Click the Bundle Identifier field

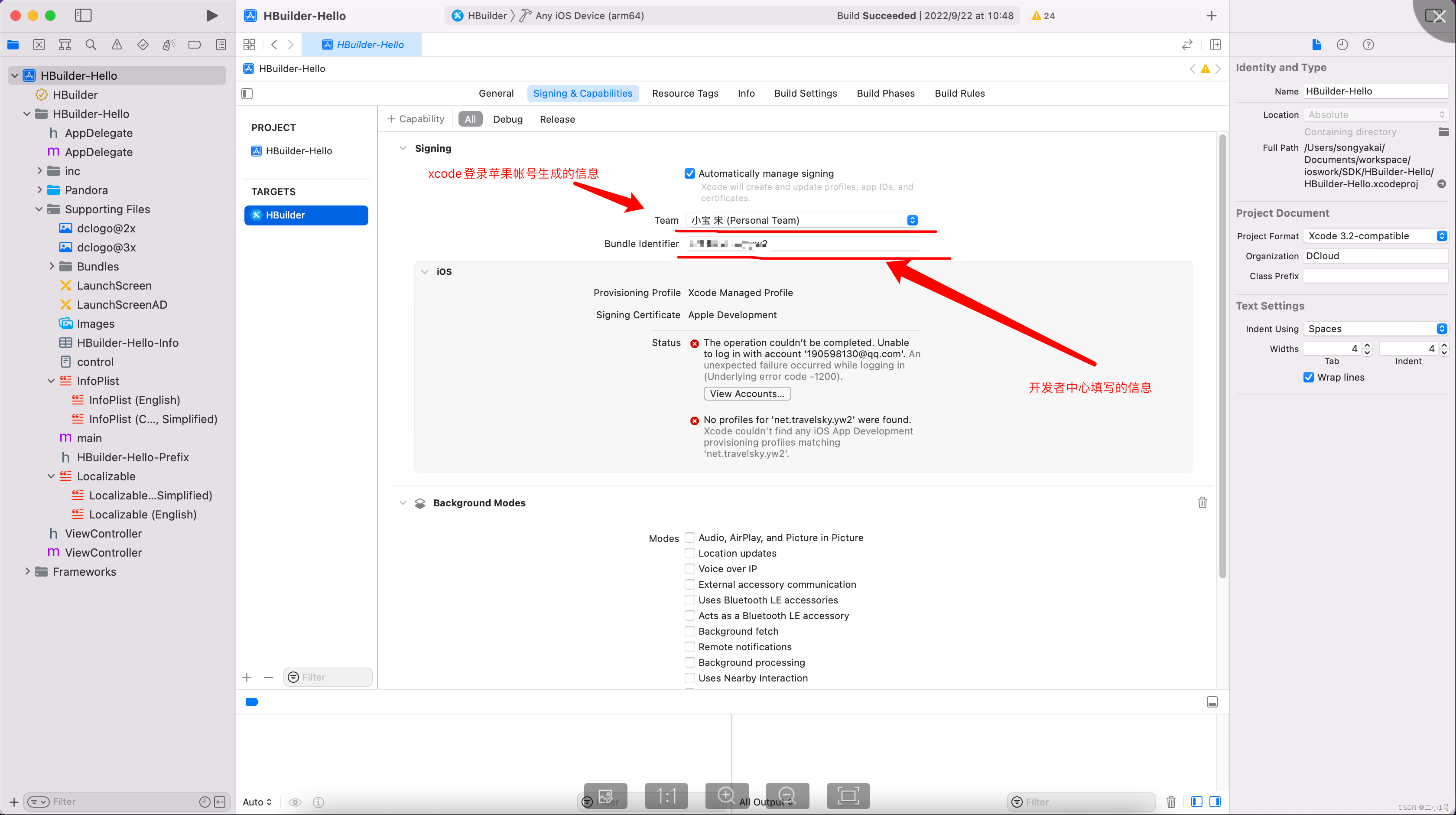click(803, 244)
